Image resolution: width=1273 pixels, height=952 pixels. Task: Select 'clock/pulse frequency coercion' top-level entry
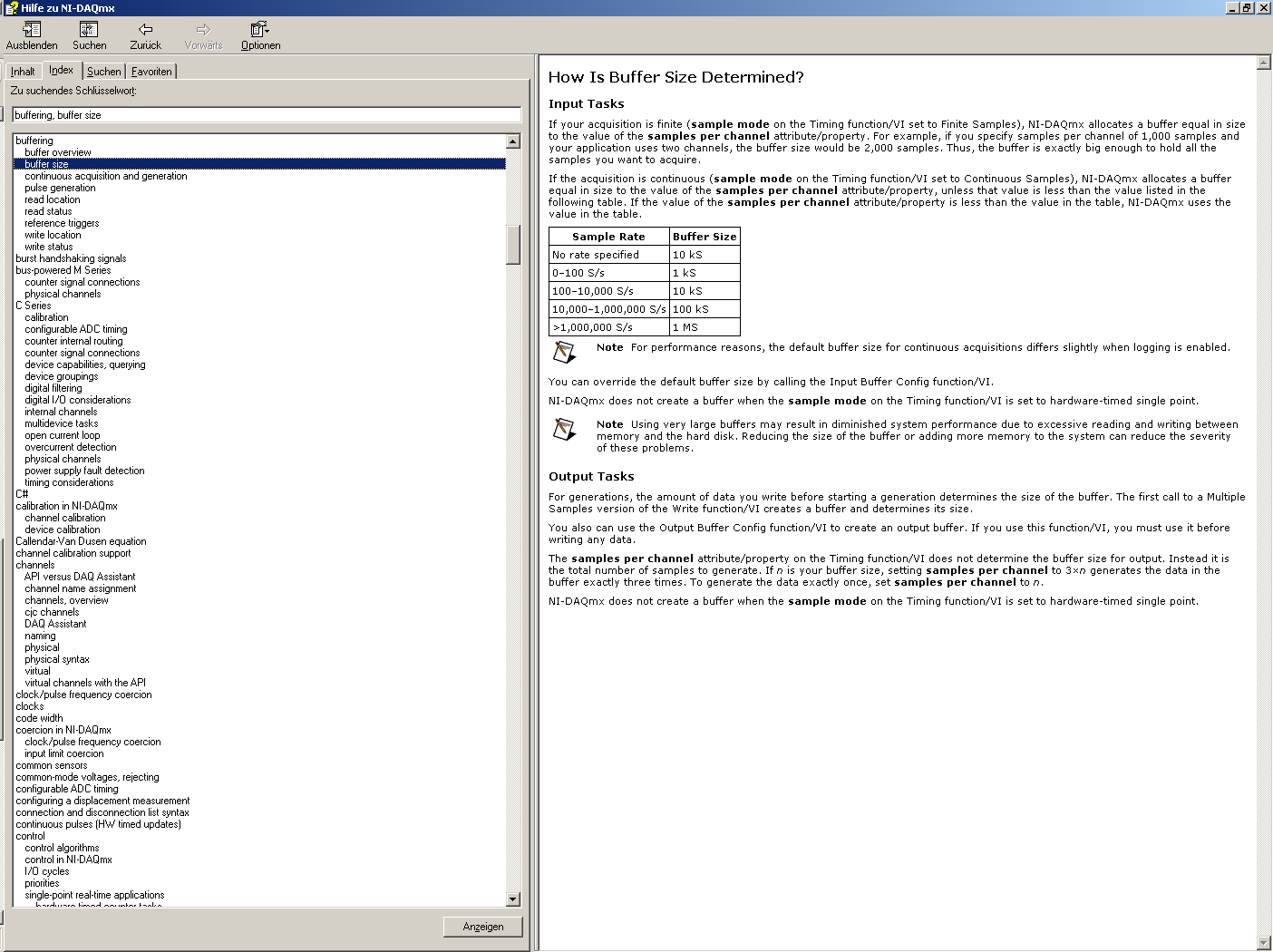(x=83, y=695)
